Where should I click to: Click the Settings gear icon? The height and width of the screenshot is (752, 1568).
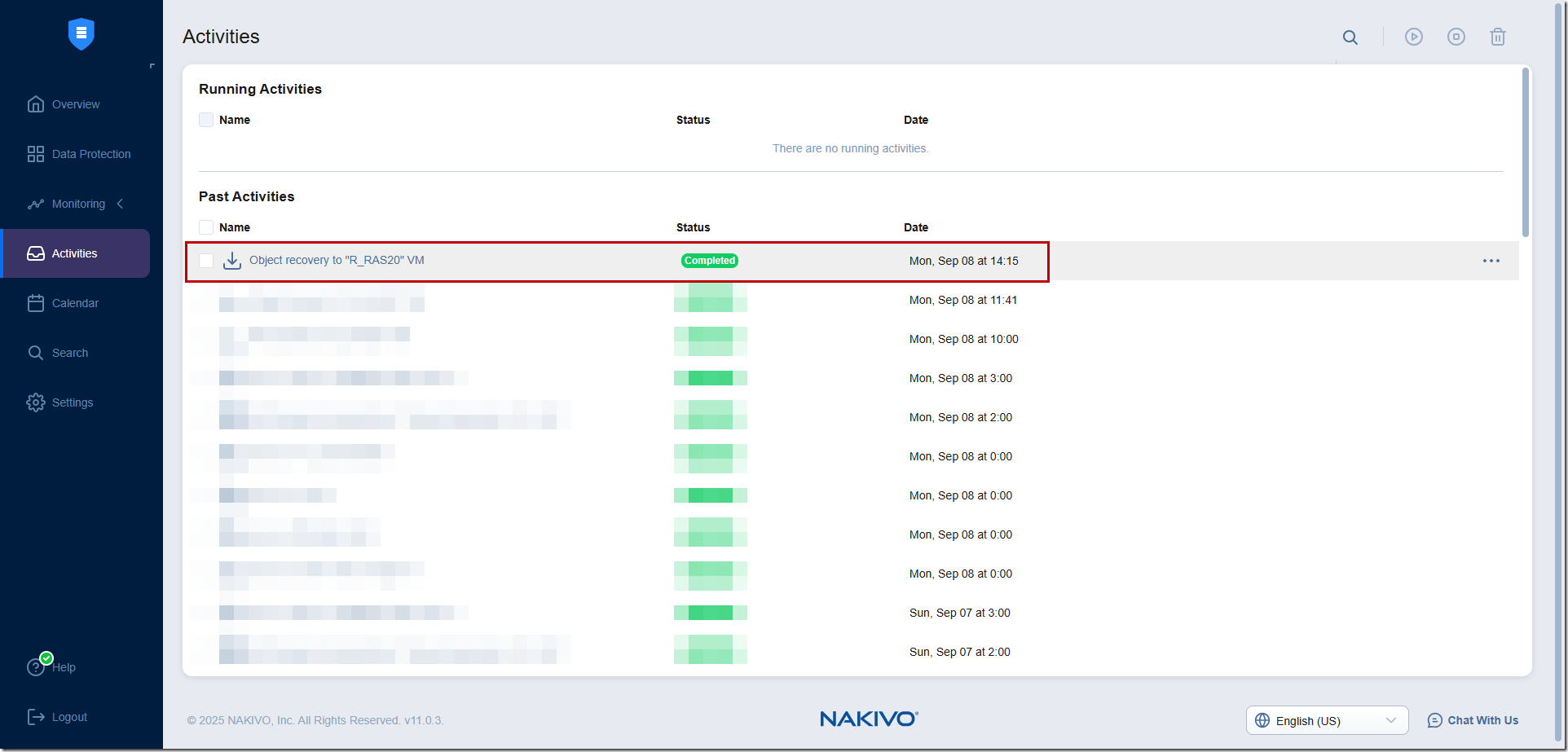35,402
